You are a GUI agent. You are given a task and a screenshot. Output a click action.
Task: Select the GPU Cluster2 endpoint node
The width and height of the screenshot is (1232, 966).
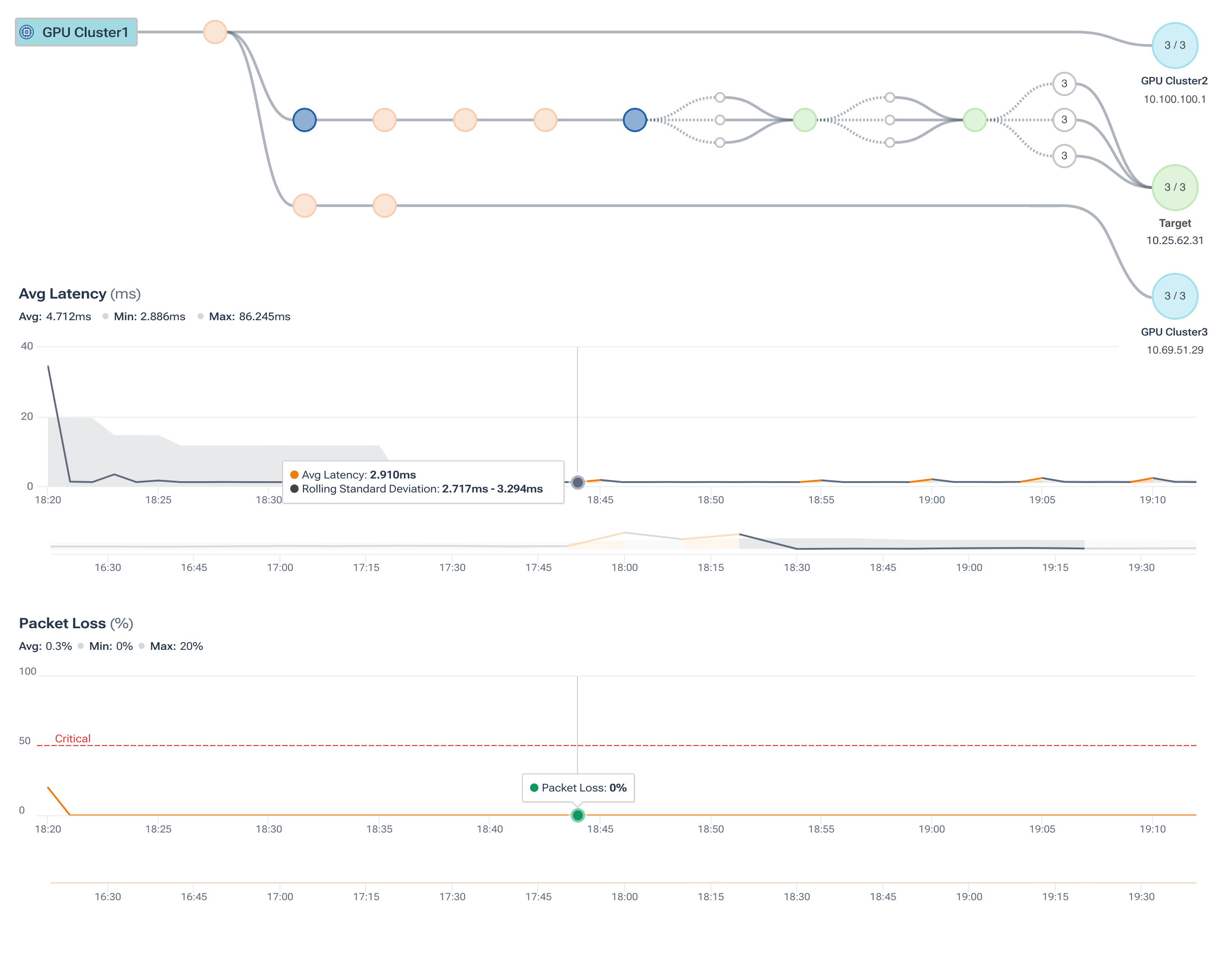pos(1175,46)
